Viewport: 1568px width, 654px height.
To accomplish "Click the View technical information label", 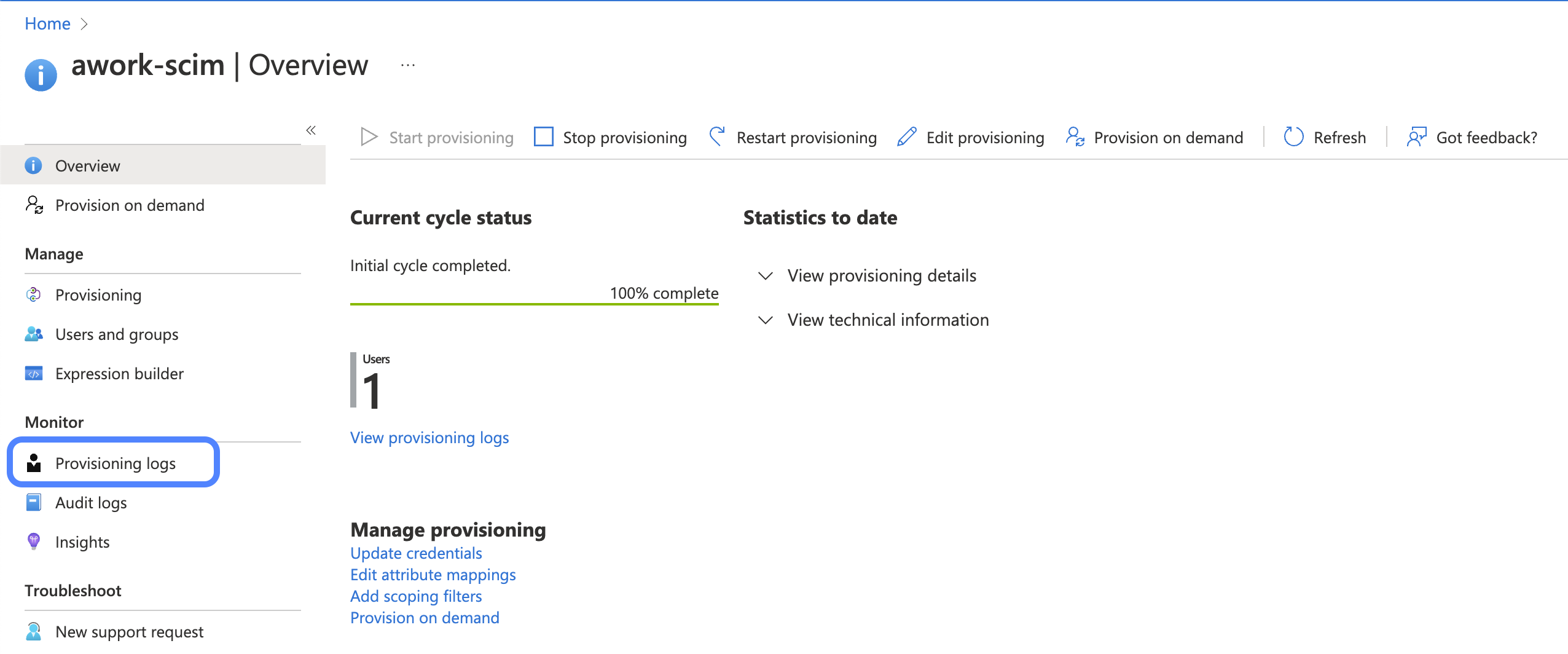I will pyautogui.click(x=888, y=320).
